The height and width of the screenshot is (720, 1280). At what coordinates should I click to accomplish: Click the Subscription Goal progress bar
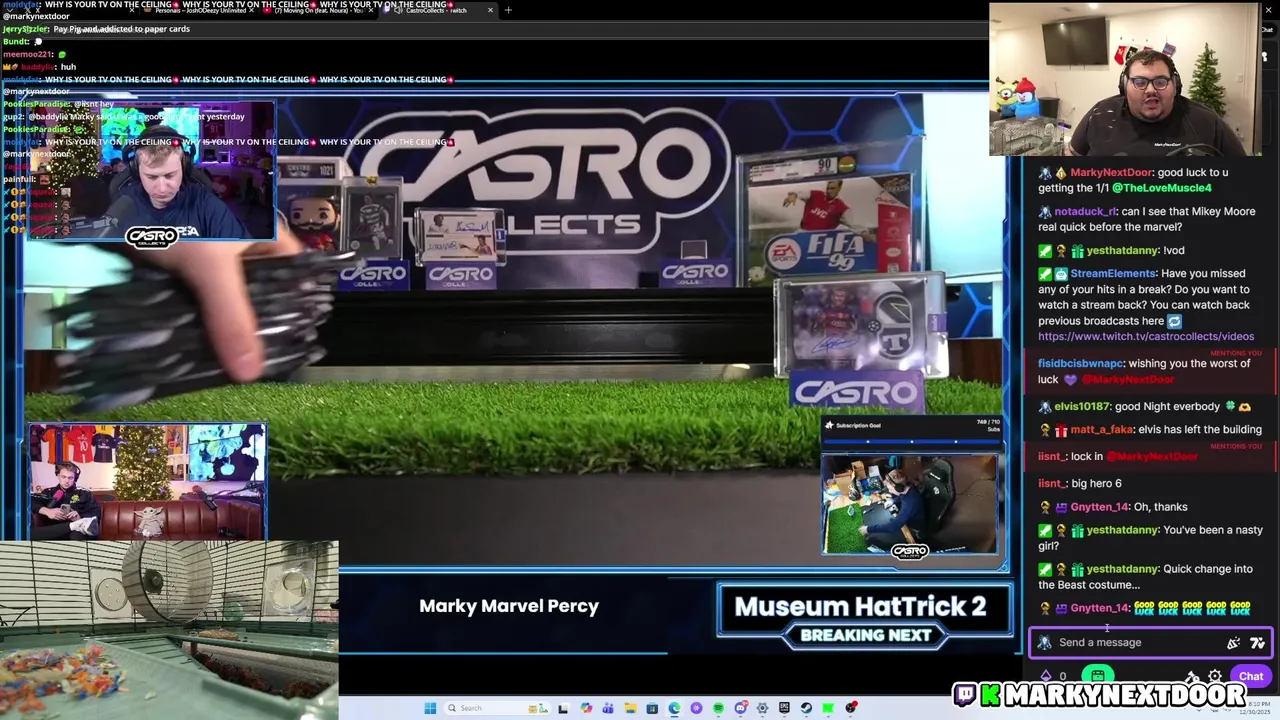pos(910,441)
